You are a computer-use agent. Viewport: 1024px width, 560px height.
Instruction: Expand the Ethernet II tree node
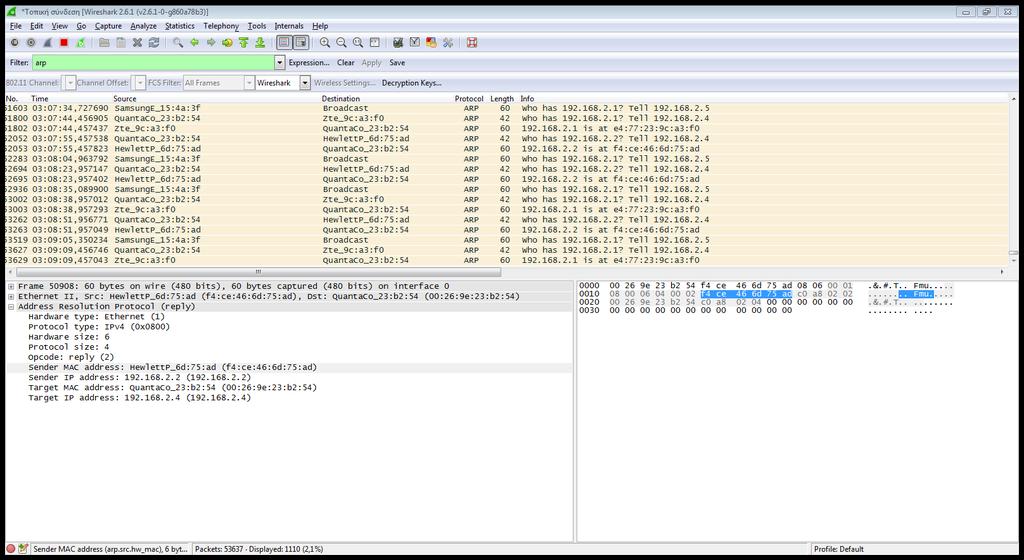(x=11, y=296)
